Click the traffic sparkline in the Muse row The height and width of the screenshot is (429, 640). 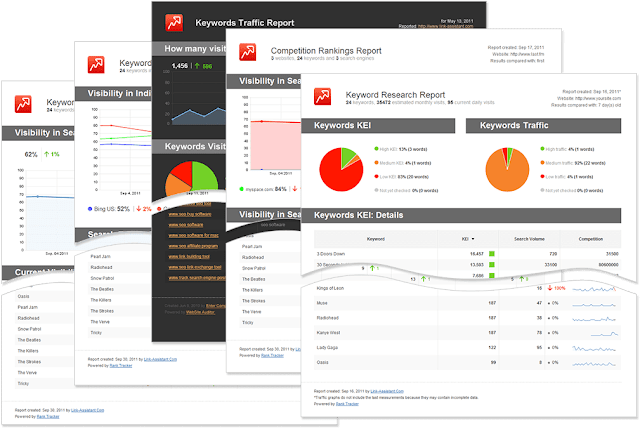594,304
